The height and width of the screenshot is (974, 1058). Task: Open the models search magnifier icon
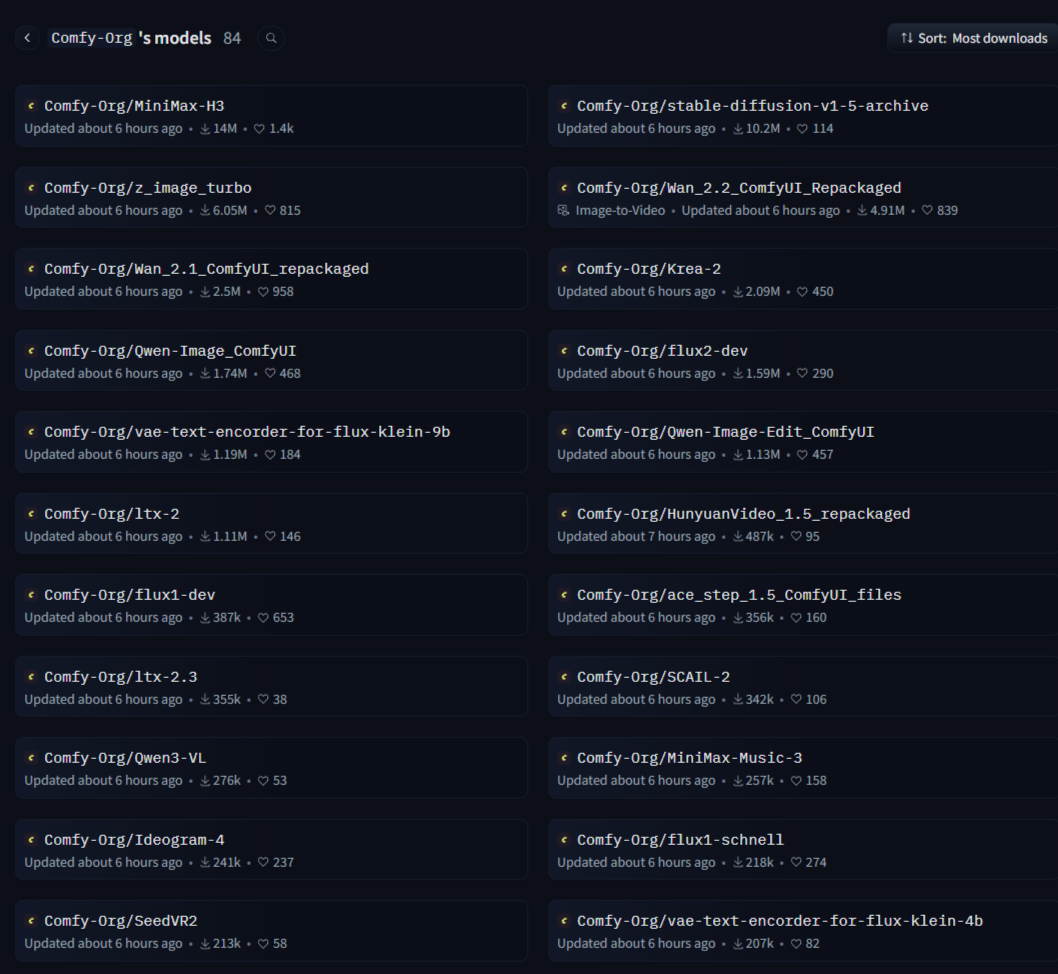(271, 38)
